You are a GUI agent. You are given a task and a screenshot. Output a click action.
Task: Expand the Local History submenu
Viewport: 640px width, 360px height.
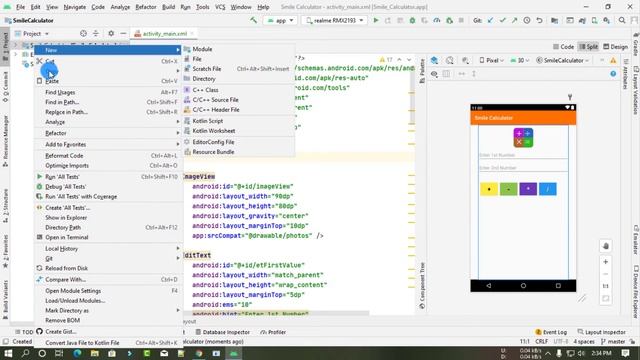coord(108,249)
